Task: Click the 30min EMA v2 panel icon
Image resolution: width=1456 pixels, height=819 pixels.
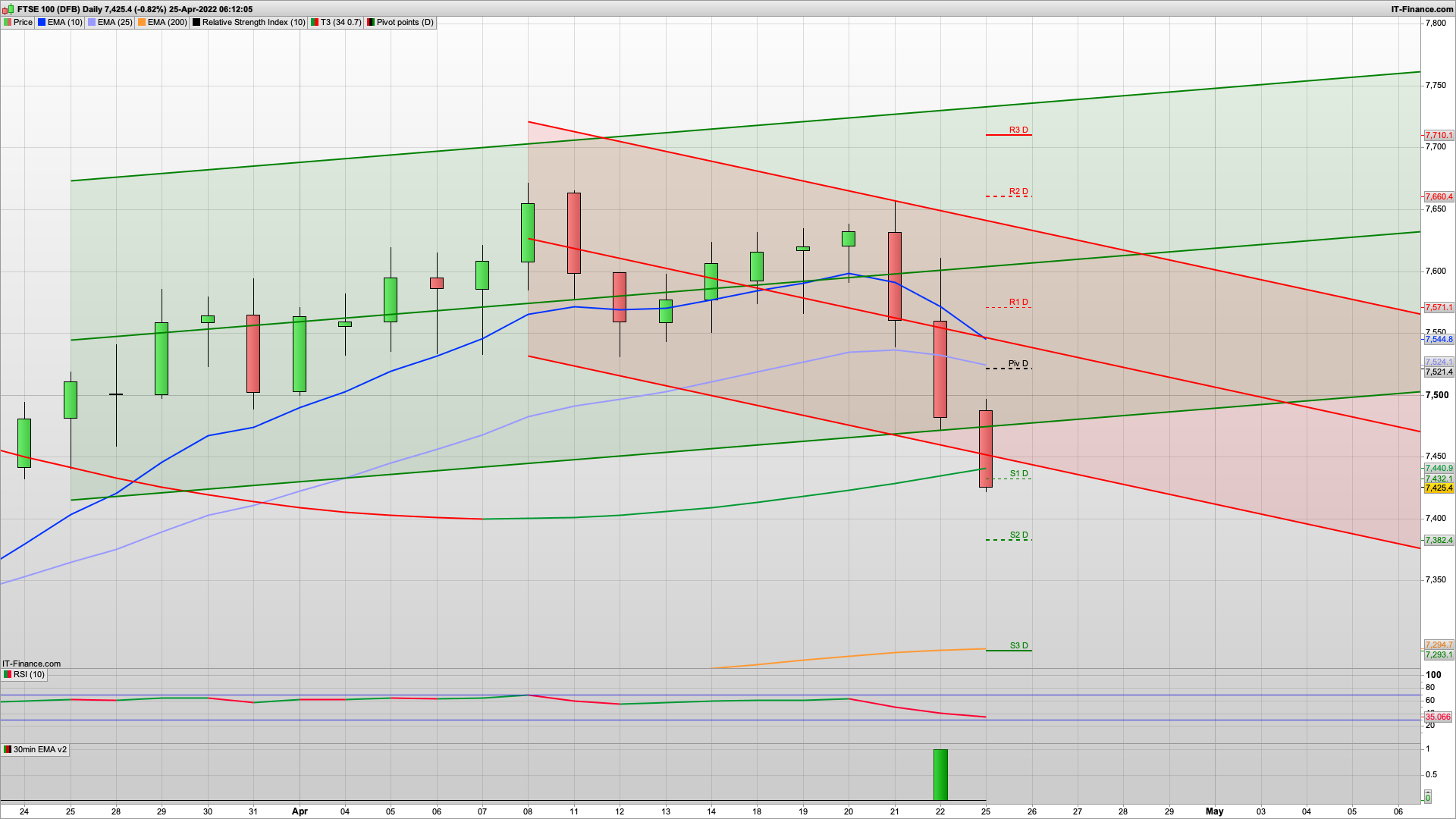Action: (x=8, y=750)
